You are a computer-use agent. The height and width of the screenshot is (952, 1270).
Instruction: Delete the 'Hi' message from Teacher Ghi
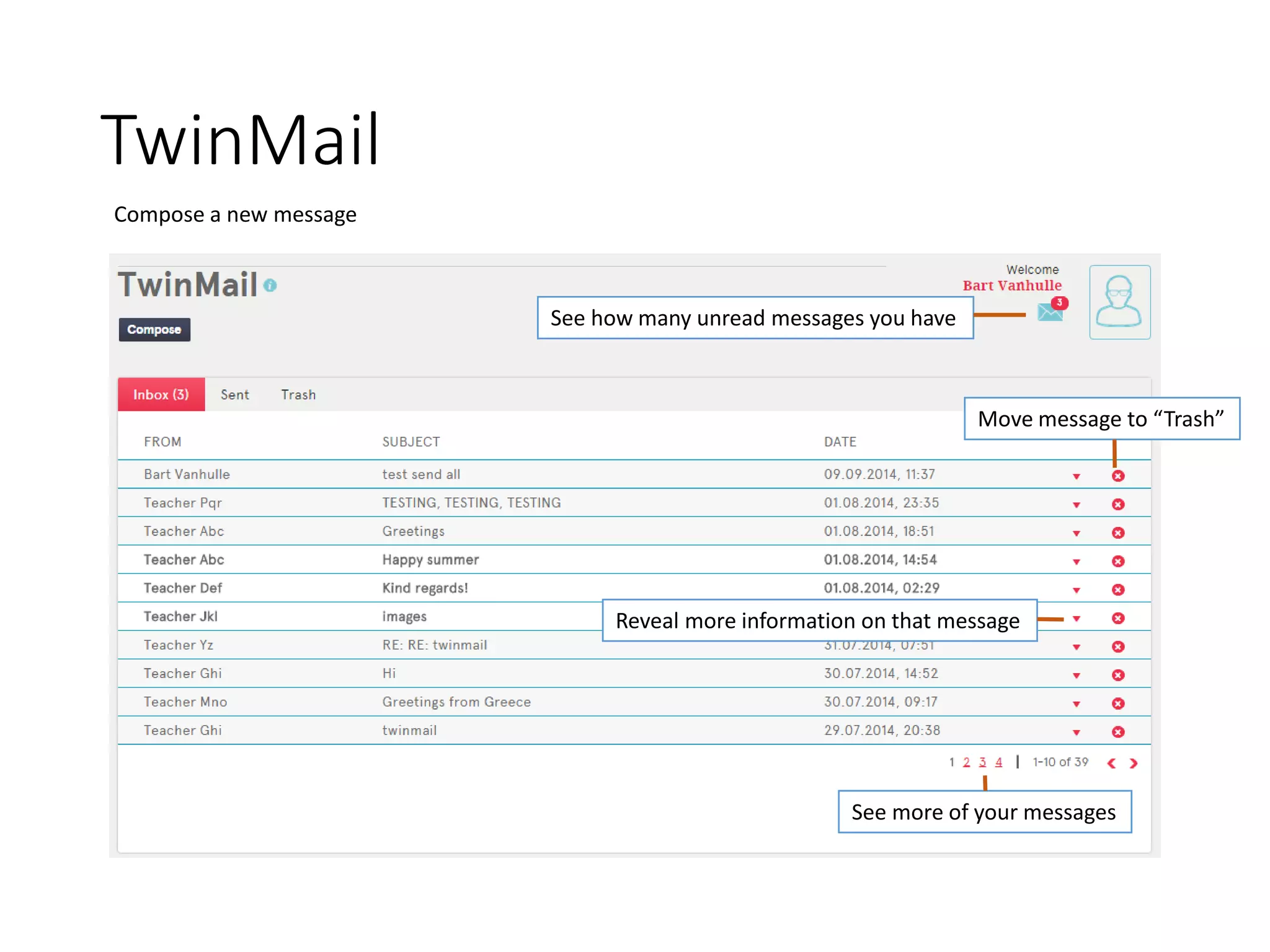click(x=1118, y=676)
